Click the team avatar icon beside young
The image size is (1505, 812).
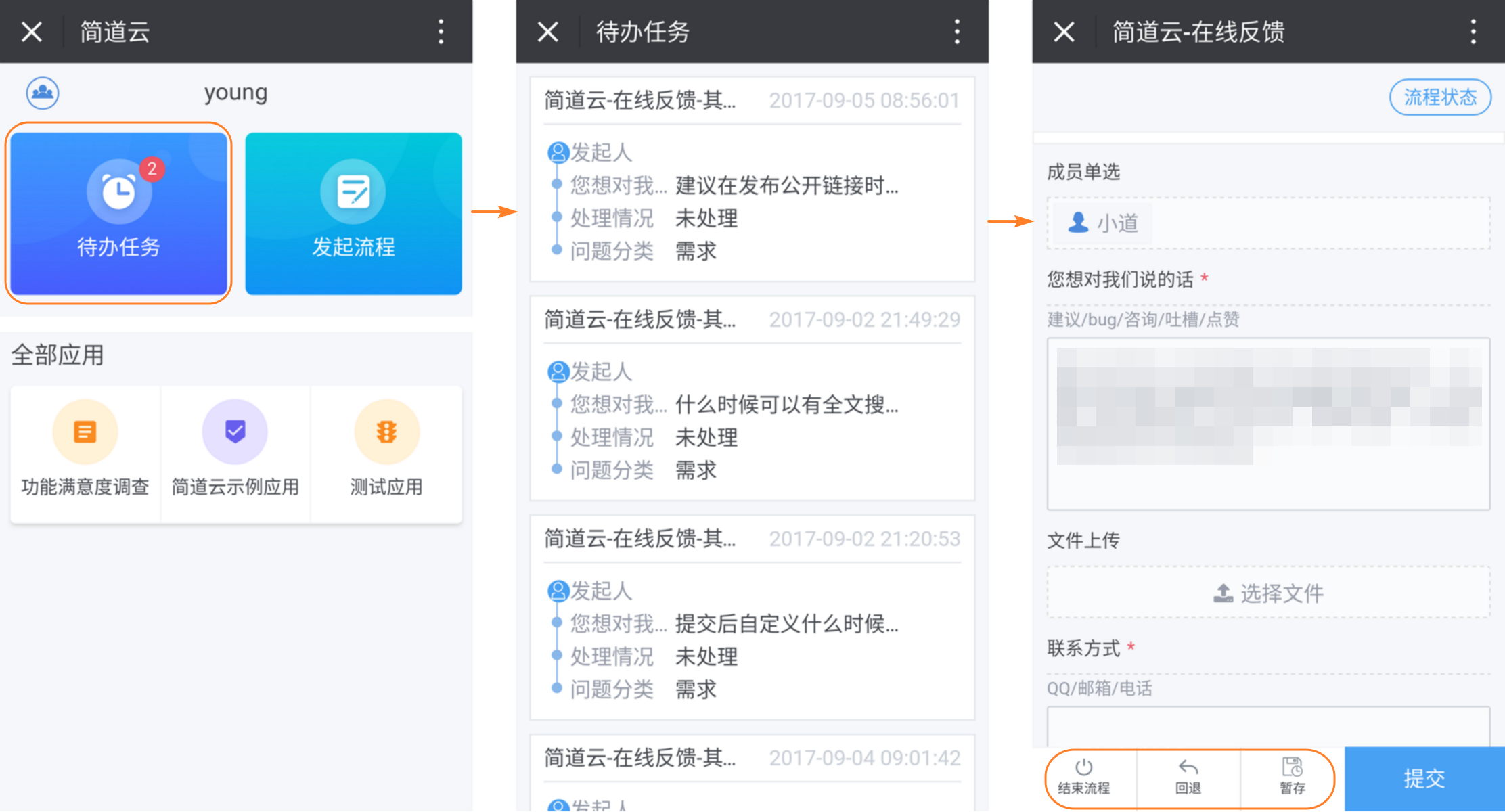point(43,93)
